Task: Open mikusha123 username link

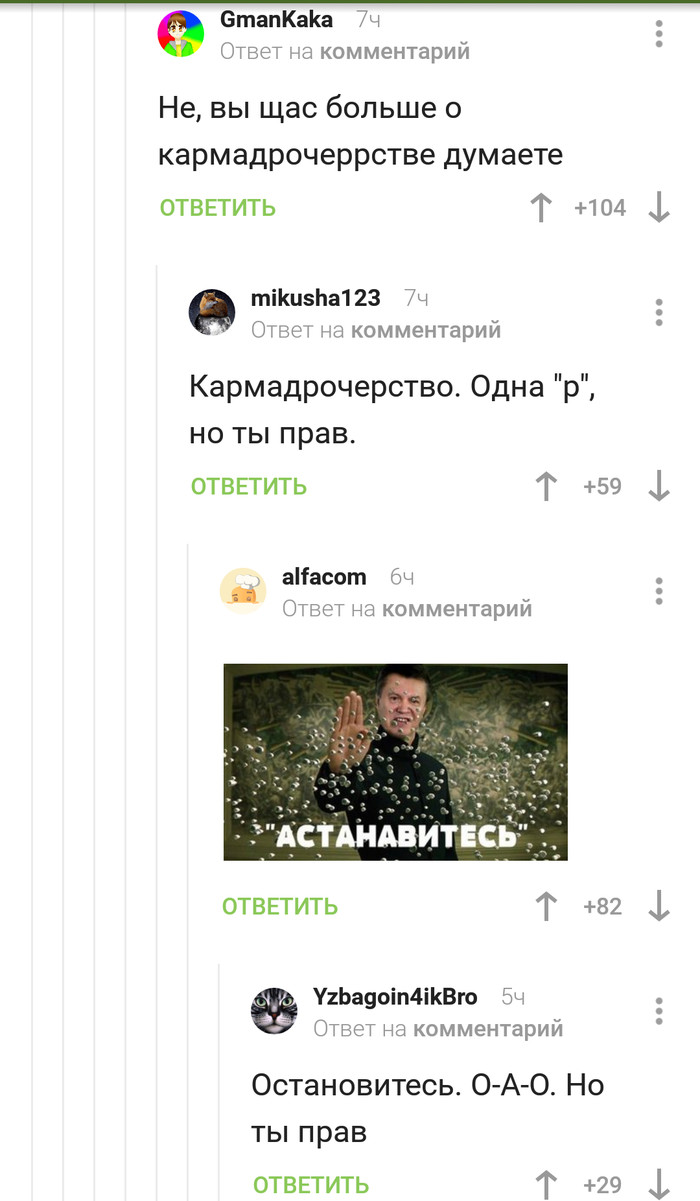Action: (x=315, y=298)
